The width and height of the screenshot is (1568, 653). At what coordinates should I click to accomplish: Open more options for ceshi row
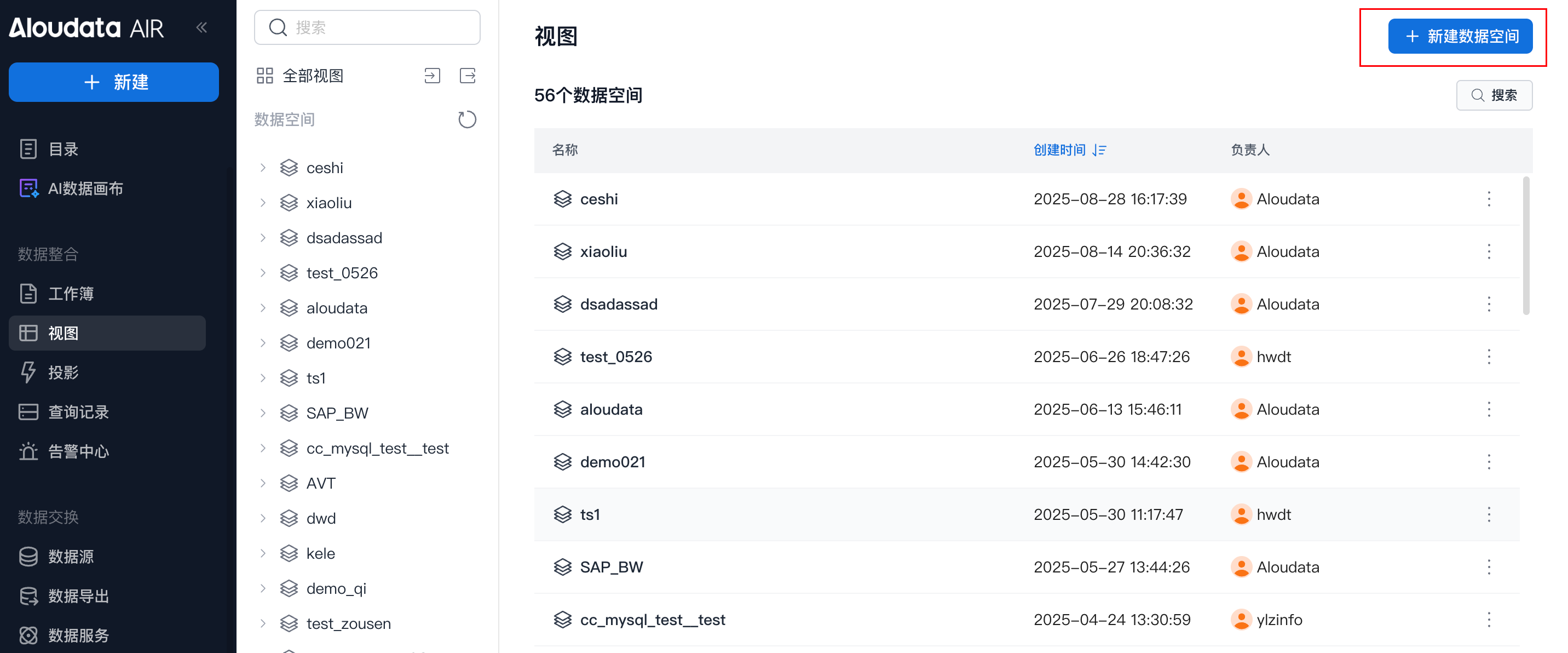point(1488,199)
